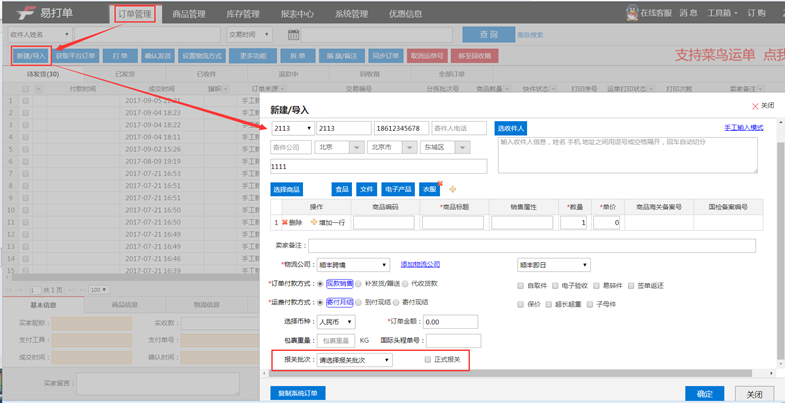Image resolution: width=785 pixels, height=403 pixels.
Task: Open the 北京市 city dropdown
Action: [x=392, y=147]
